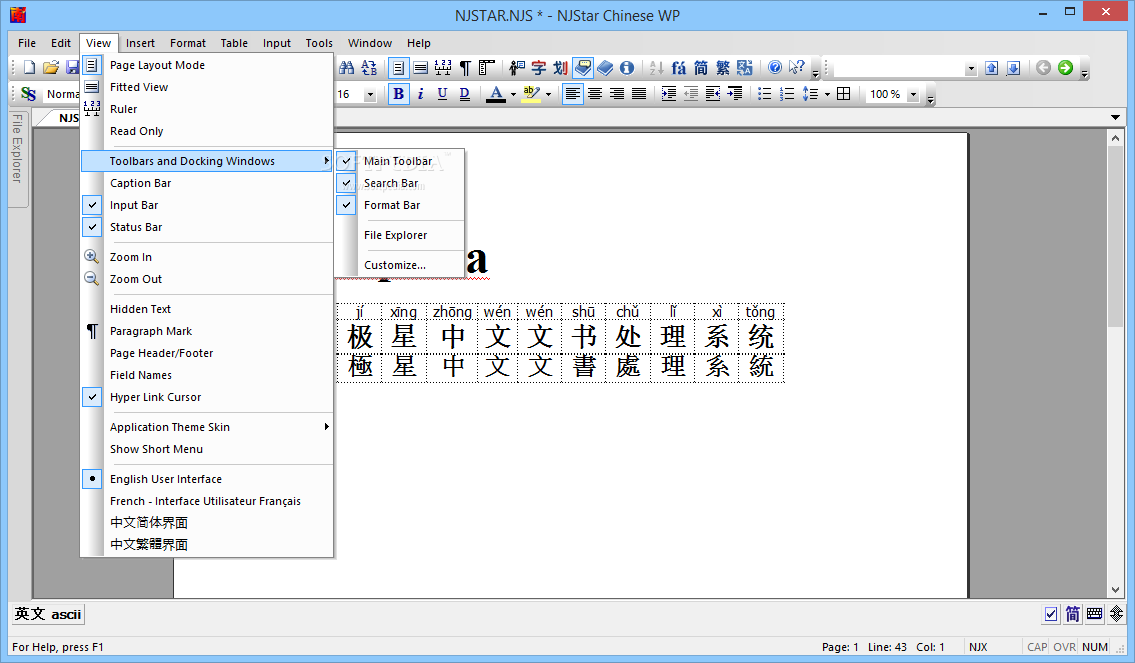Click the What's This pointer help icon

coord(796,68)
